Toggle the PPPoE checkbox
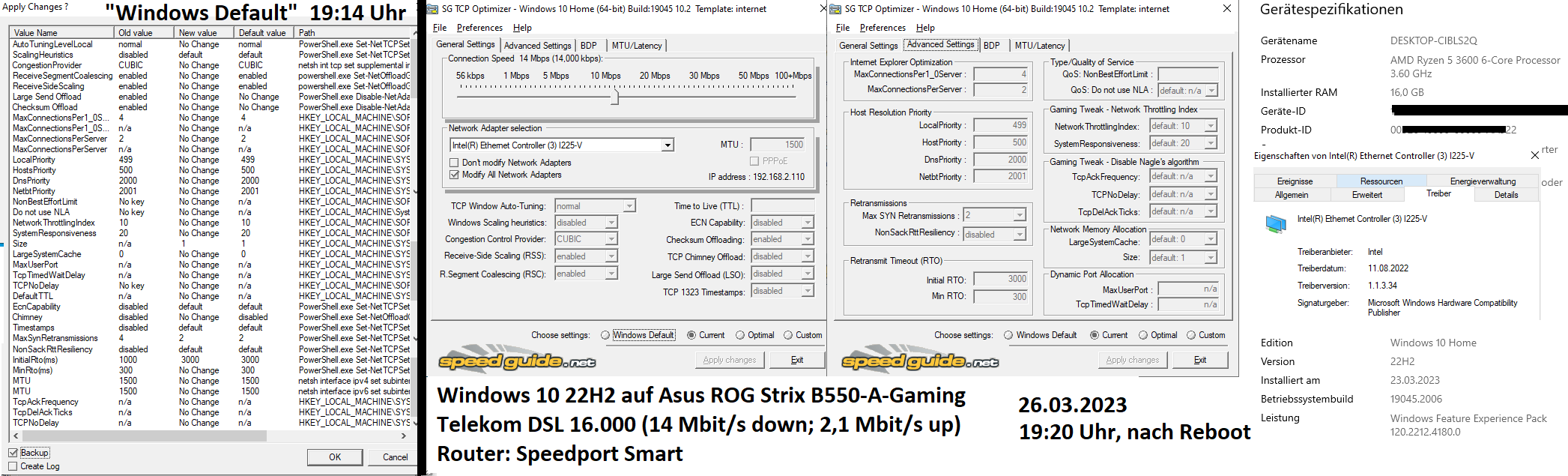 coord(754,161)
